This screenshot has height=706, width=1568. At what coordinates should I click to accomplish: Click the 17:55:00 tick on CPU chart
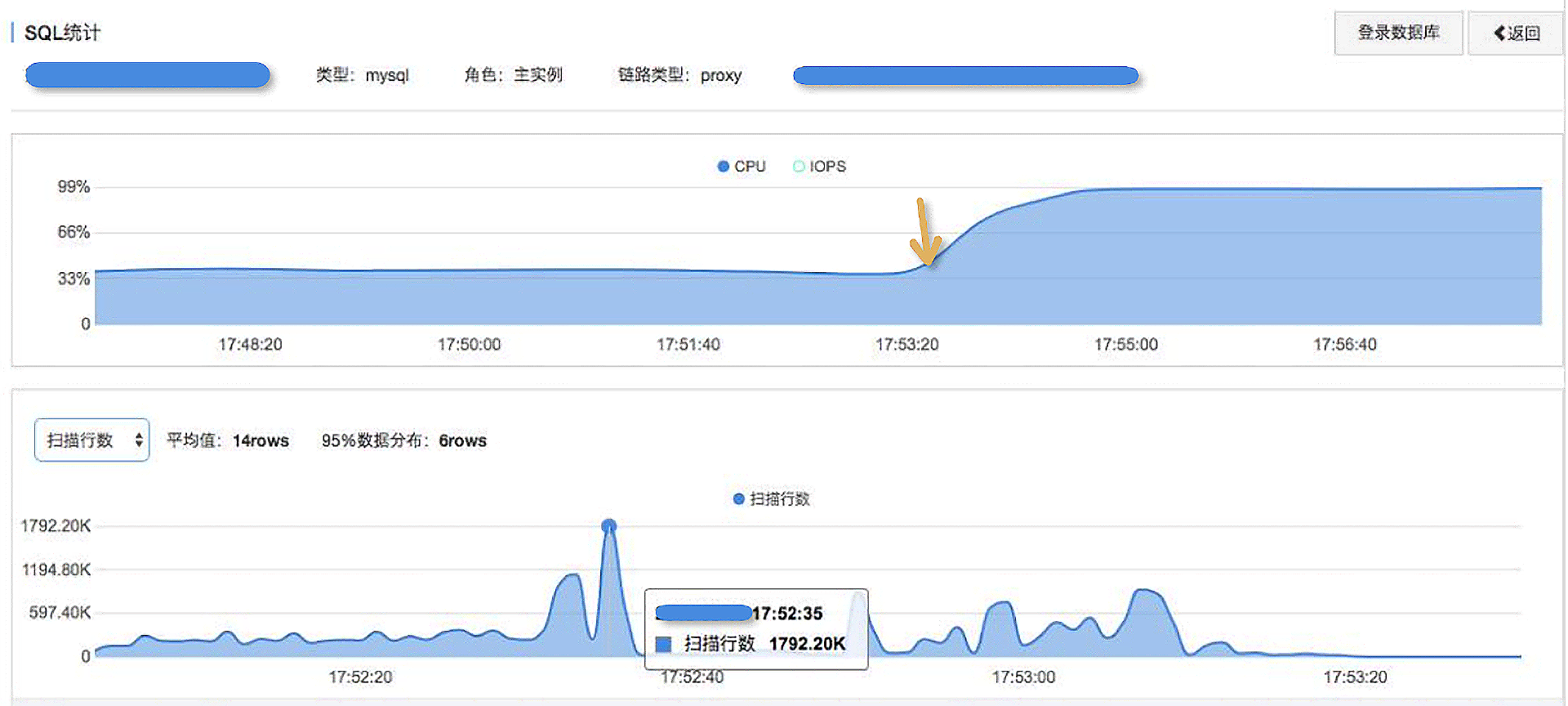point(1125,345)
